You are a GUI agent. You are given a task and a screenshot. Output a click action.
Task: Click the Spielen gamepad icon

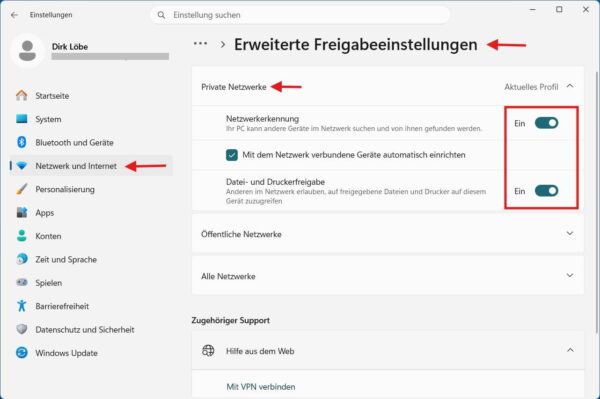[x=22, y=282]
